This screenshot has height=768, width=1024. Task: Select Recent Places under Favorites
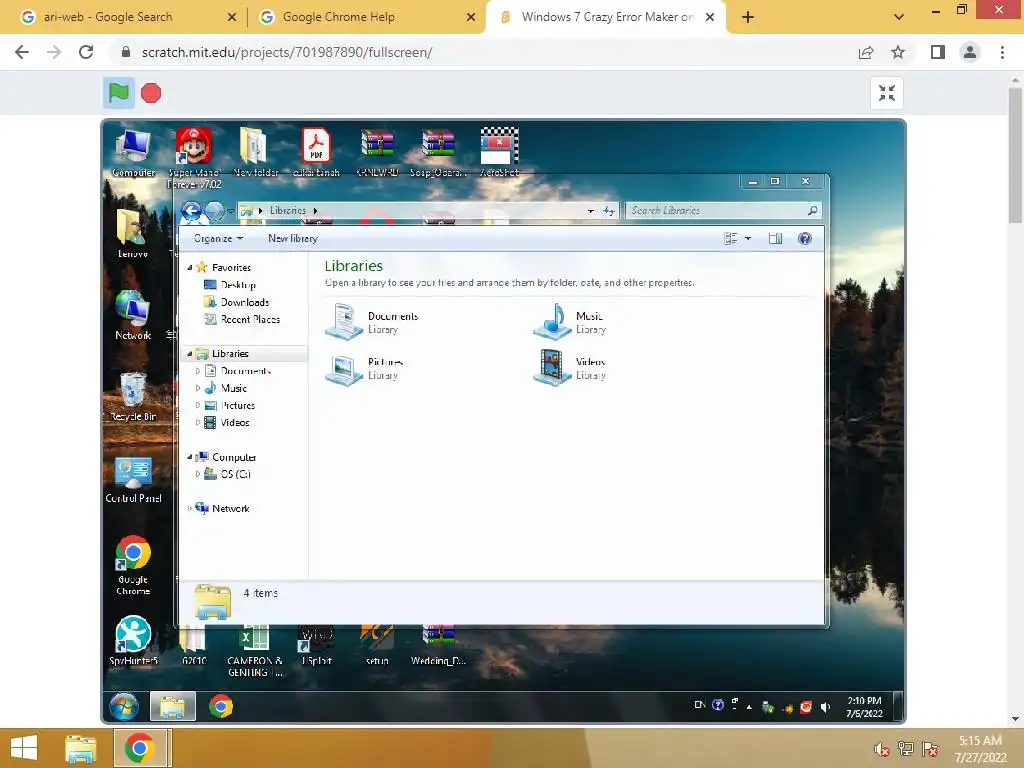(x=242, y=319)
